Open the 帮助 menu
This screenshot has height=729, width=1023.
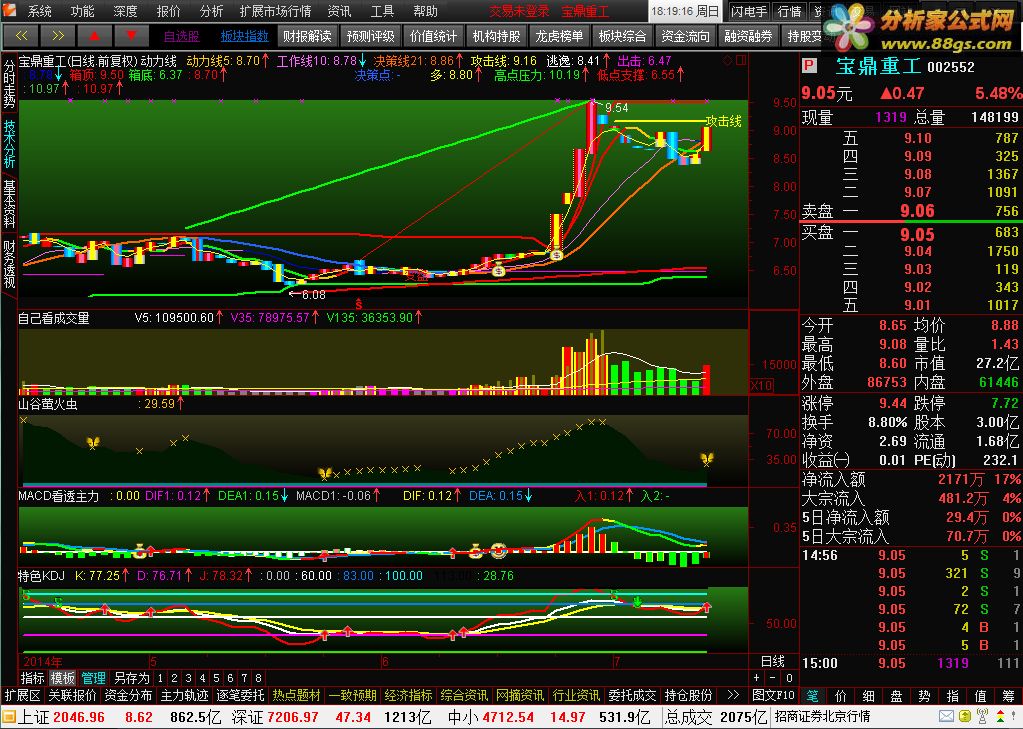click(425, 11)
